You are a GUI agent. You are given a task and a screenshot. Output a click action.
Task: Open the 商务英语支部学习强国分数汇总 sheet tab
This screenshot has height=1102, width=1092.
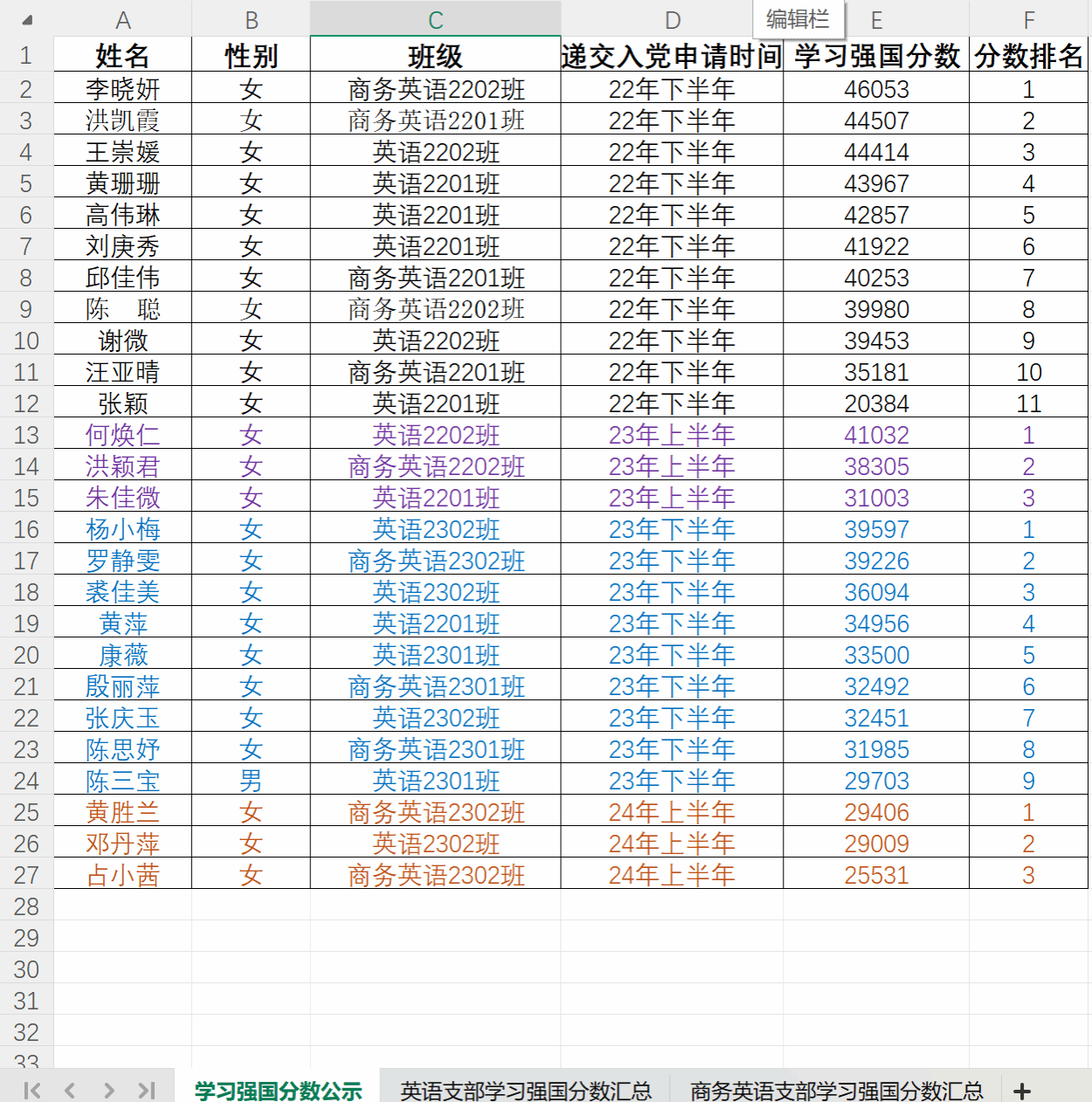836,1091
